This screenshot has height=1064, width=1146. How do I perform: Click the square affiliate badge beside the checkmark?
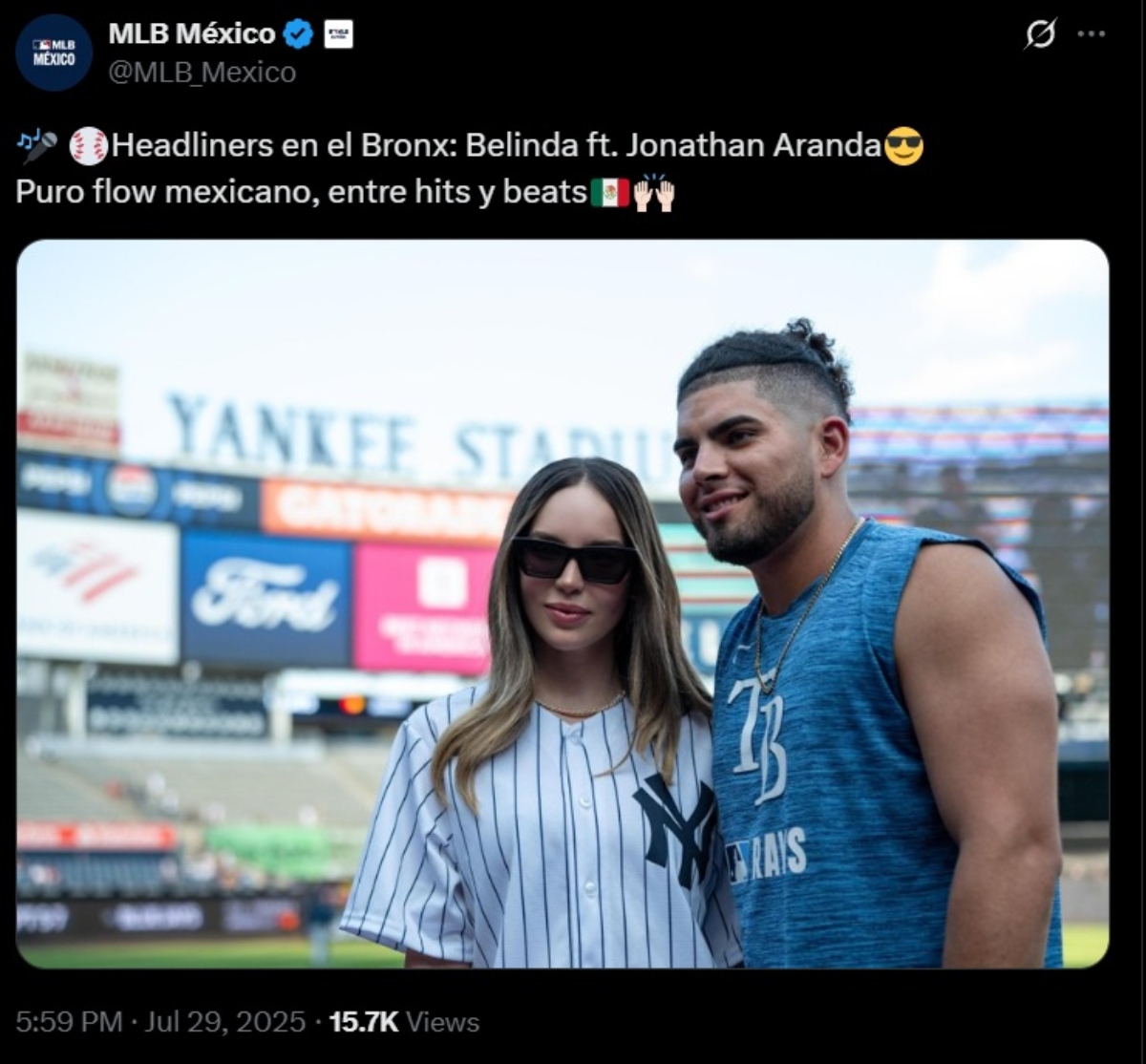(x=338, y=34)
